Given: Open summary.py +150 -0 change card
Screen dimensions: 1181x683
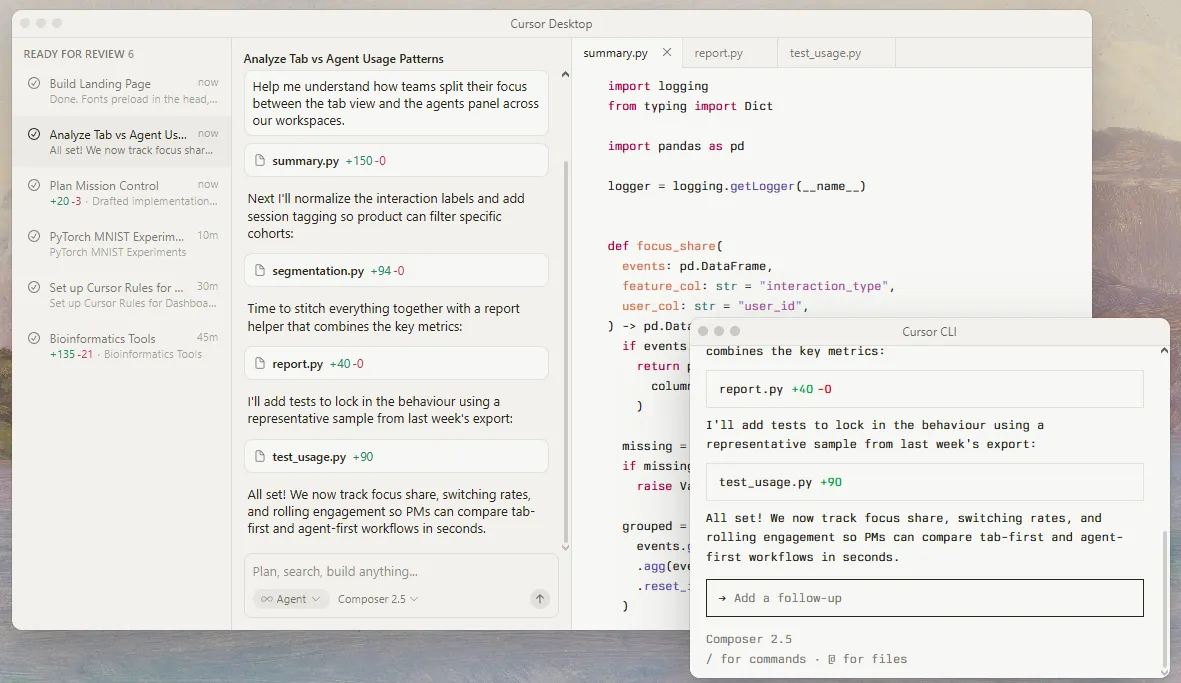Looking at the screenshot, I should point(396,160).
